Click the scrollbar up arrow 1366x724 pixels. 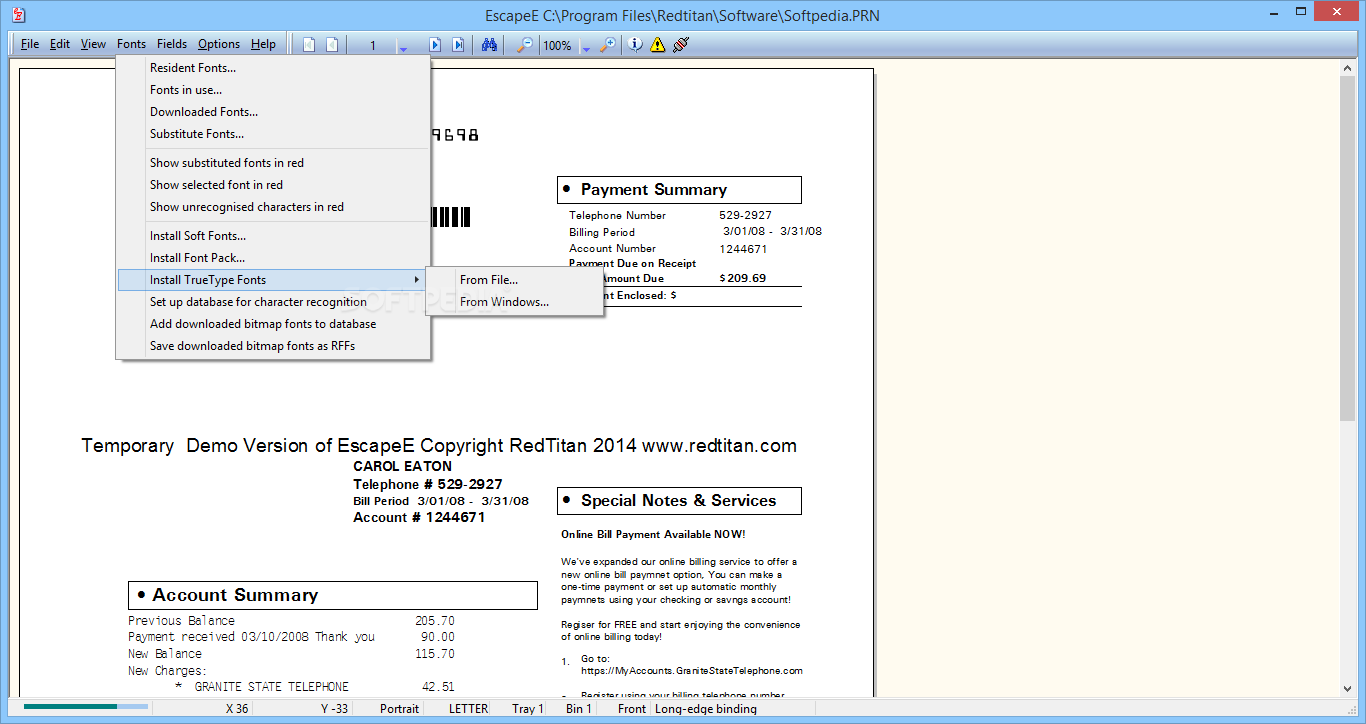[x=1347, y=66]
